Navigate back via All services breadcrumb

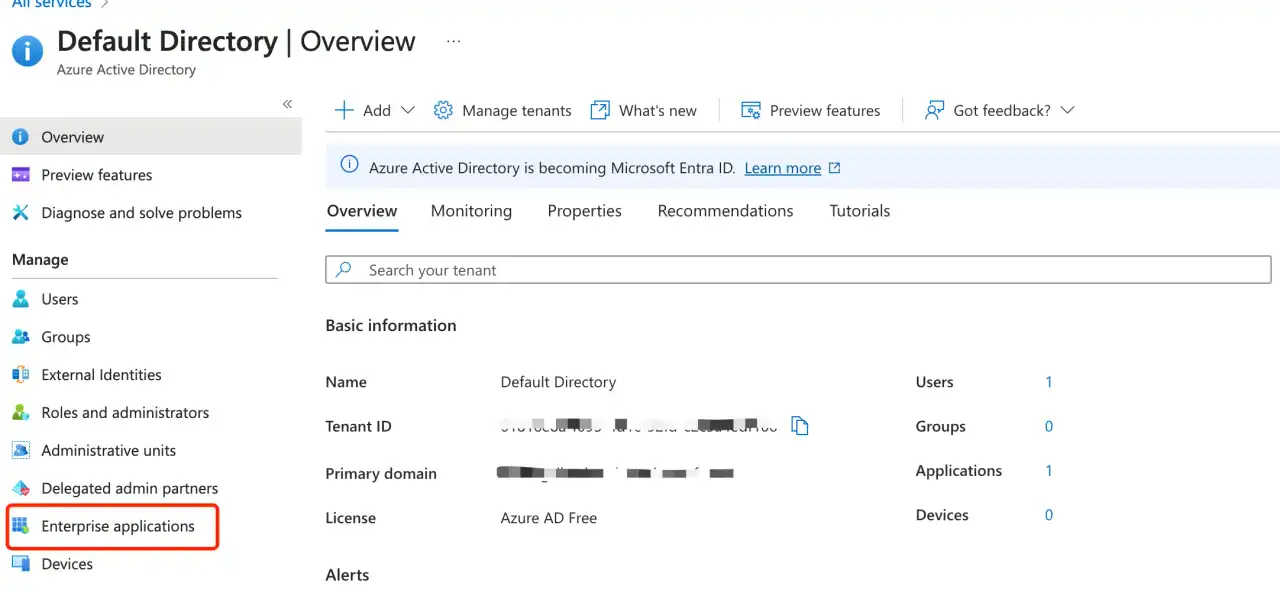click(50, 4)
